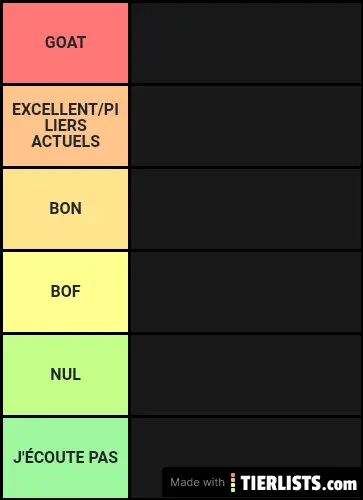Select the BON tier label
Screen dimensions: 363x500
(65, 209)
